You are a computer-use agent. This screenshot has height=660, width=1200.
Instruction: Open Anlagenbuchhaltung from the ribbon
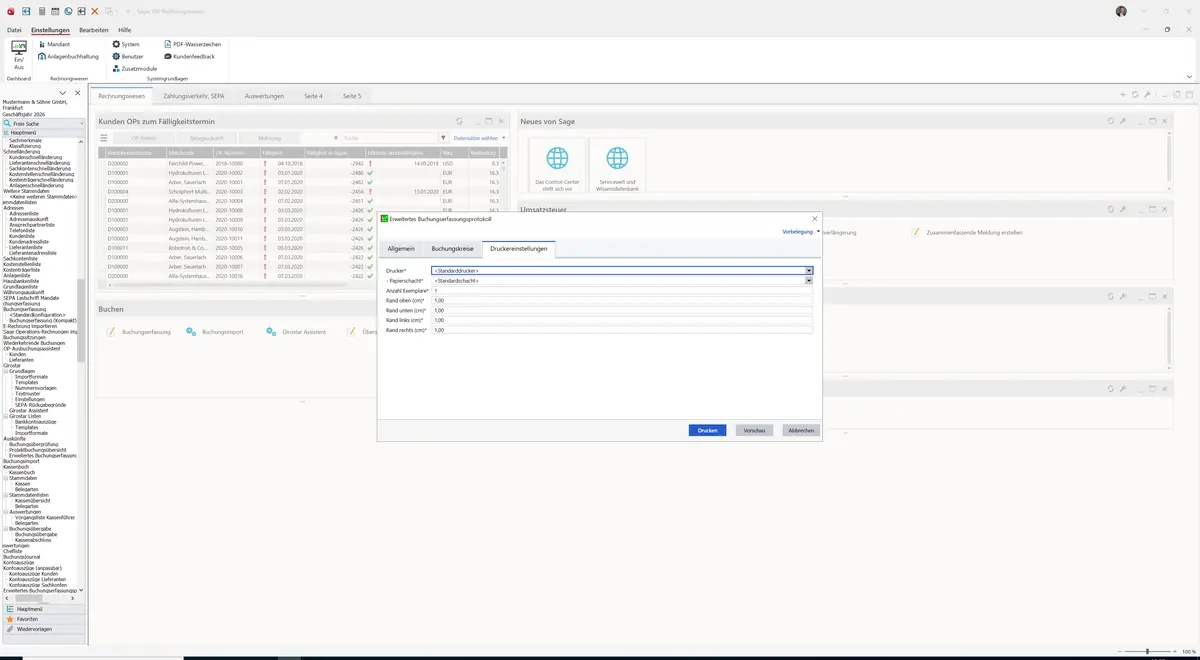(68, 57)
